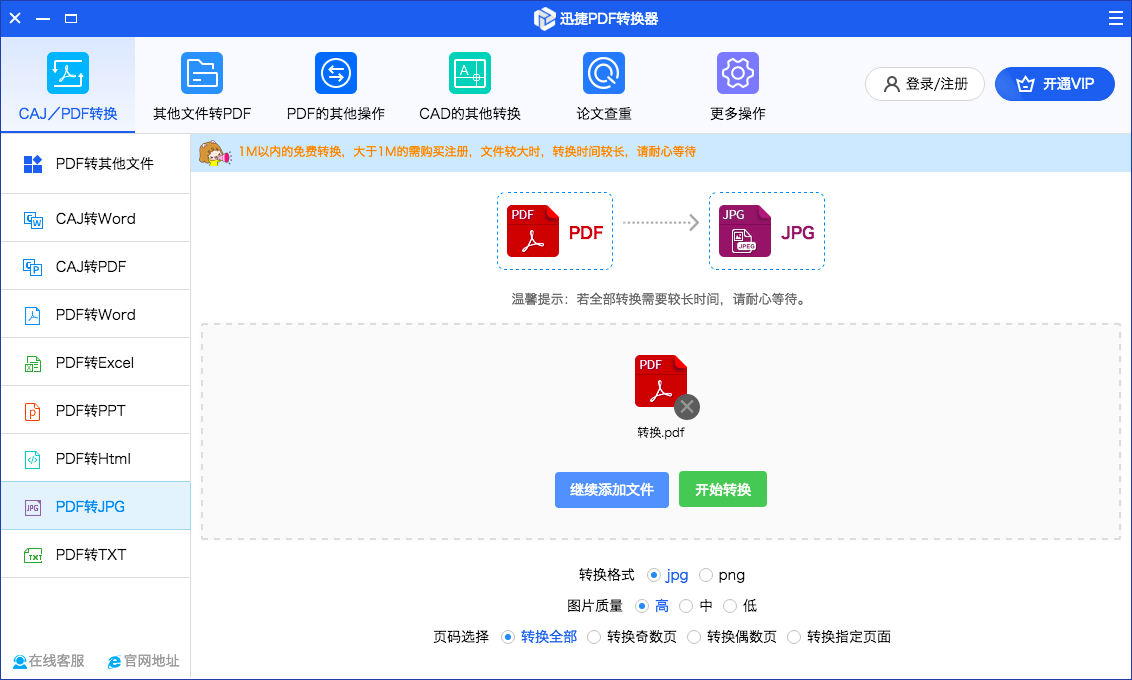Choose 转换偶数页 page option

[x=694, y=637]
